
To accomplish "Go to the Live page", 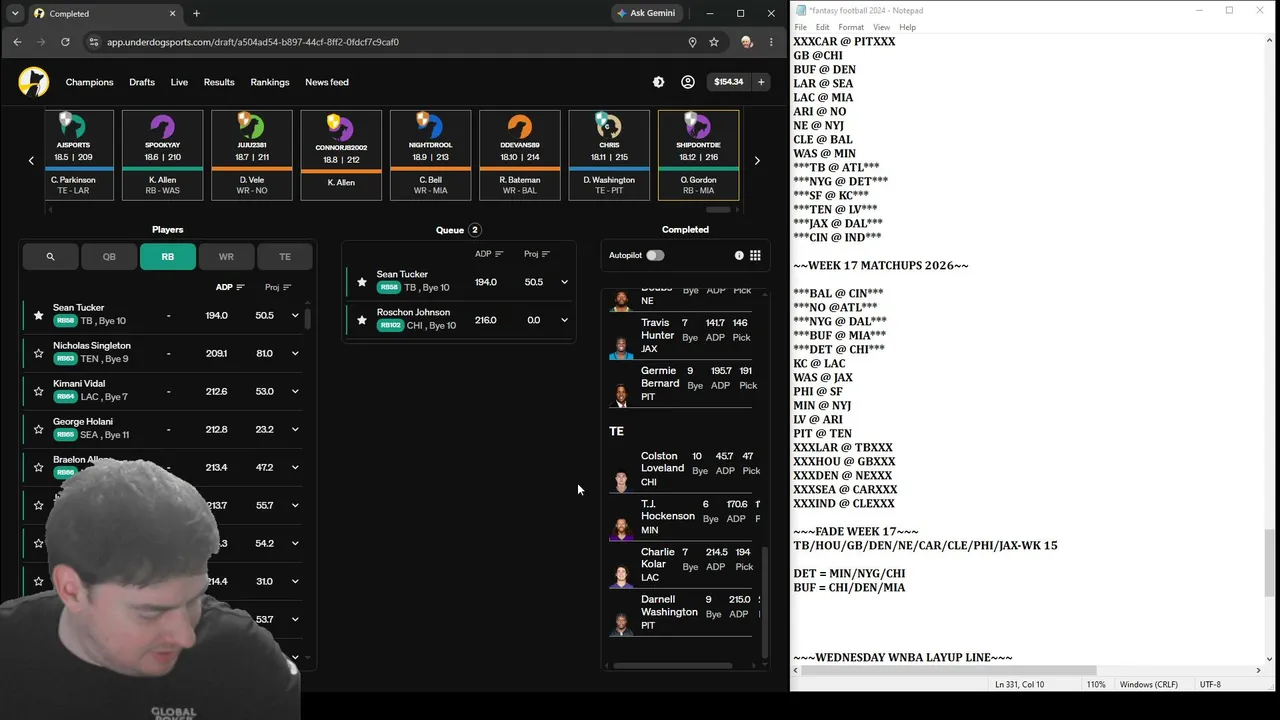I will point(179,82).
